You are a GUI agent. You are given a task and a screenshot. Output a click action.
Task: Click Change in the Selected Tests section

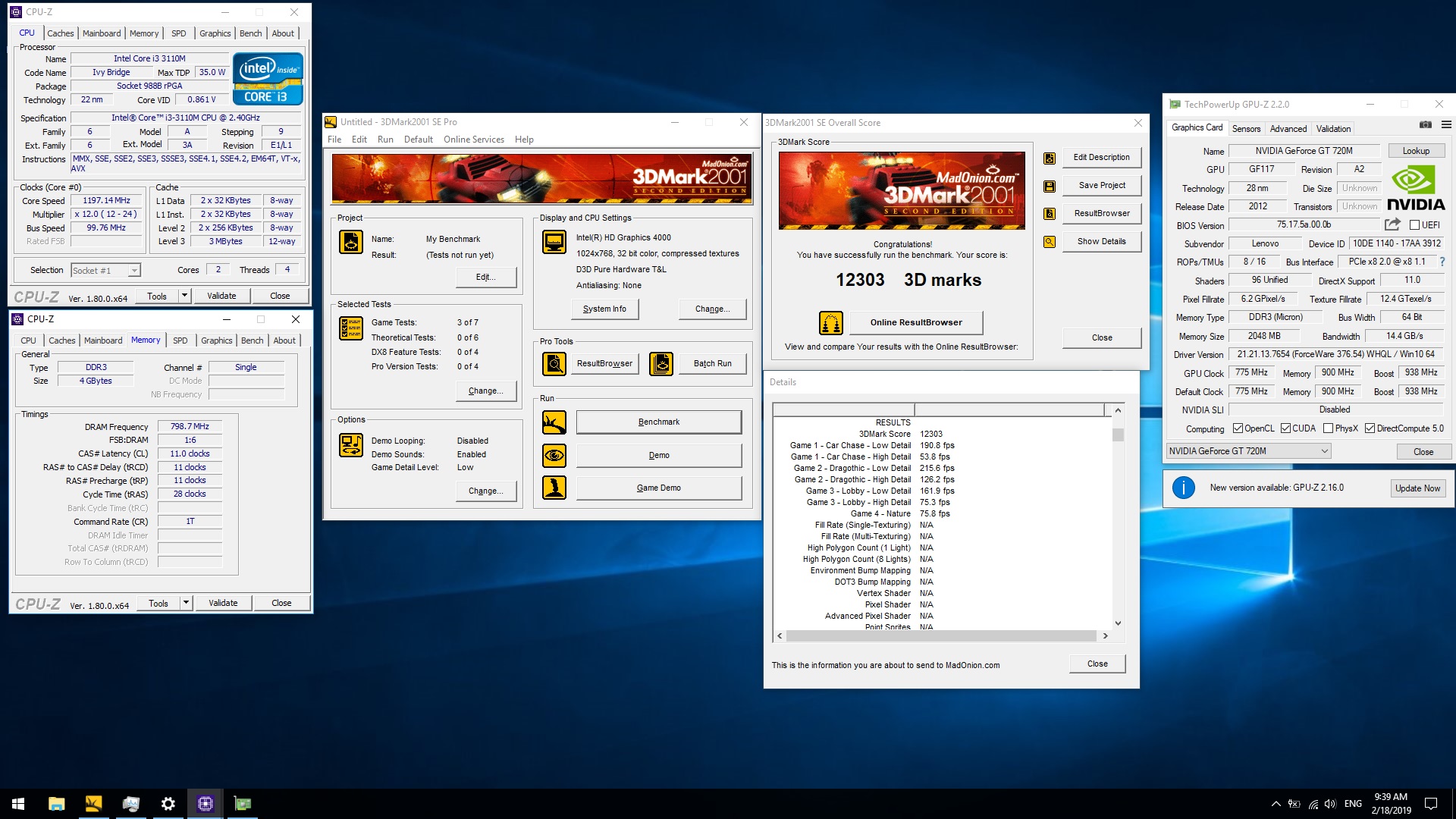[x=485, y=391]
